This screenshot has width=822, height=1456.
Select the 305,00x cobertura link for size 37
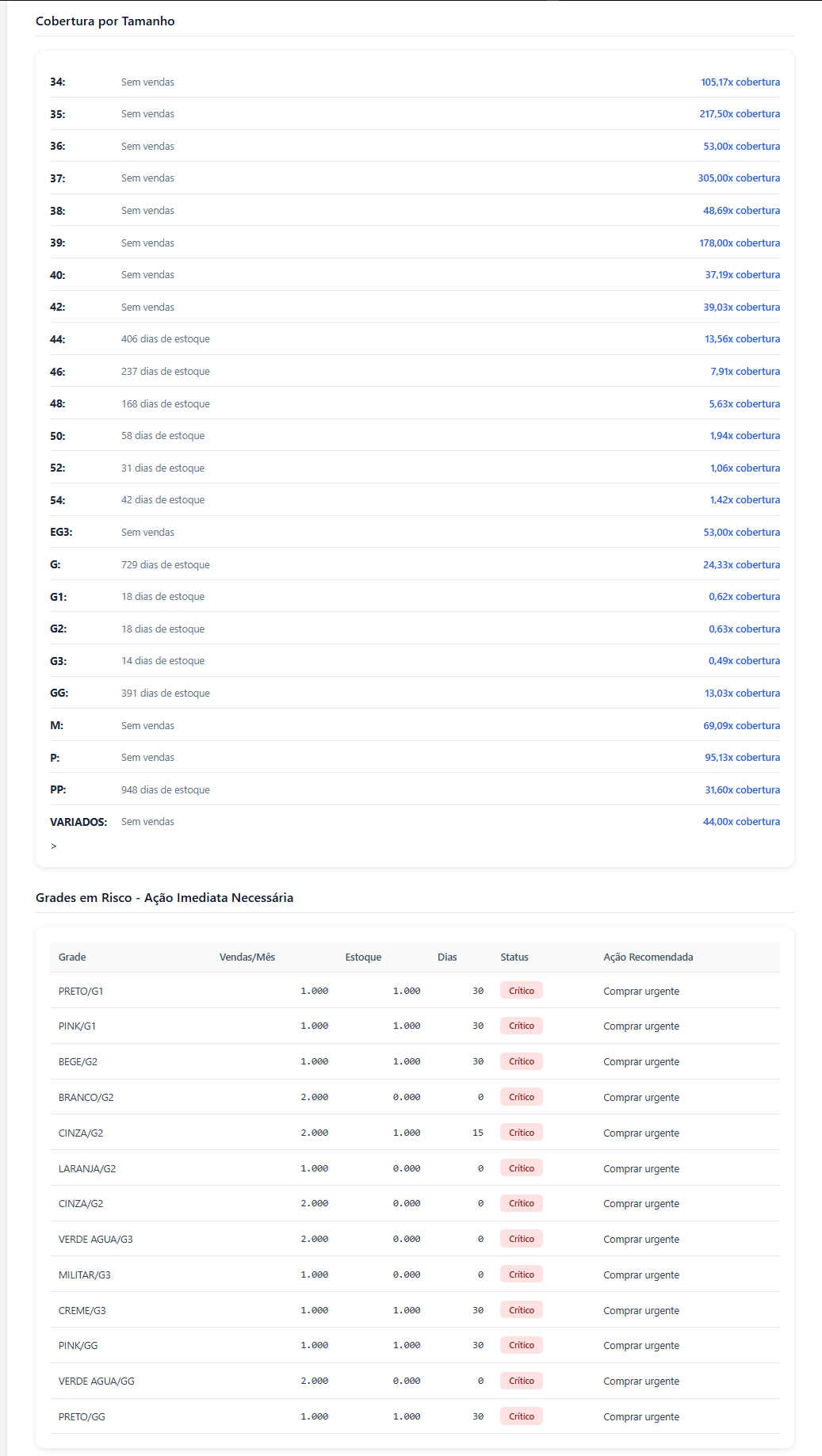click(x=738, y=178)
